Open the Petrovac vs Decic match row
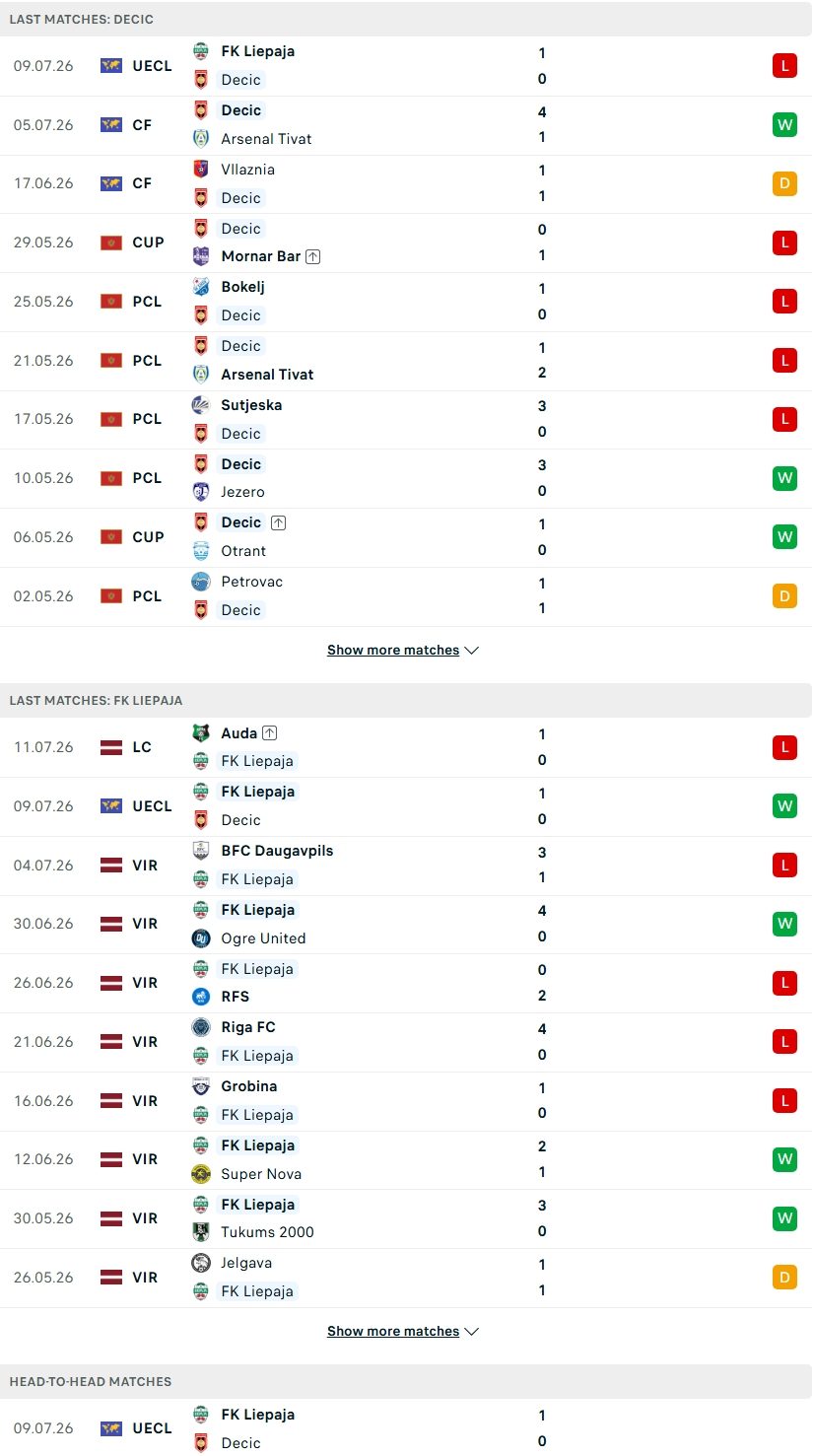 pos(406,596)
